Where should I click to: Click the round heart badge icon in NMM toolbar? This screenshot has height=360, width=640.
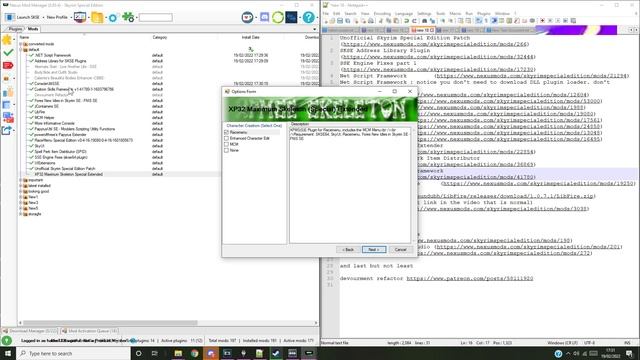247,17
